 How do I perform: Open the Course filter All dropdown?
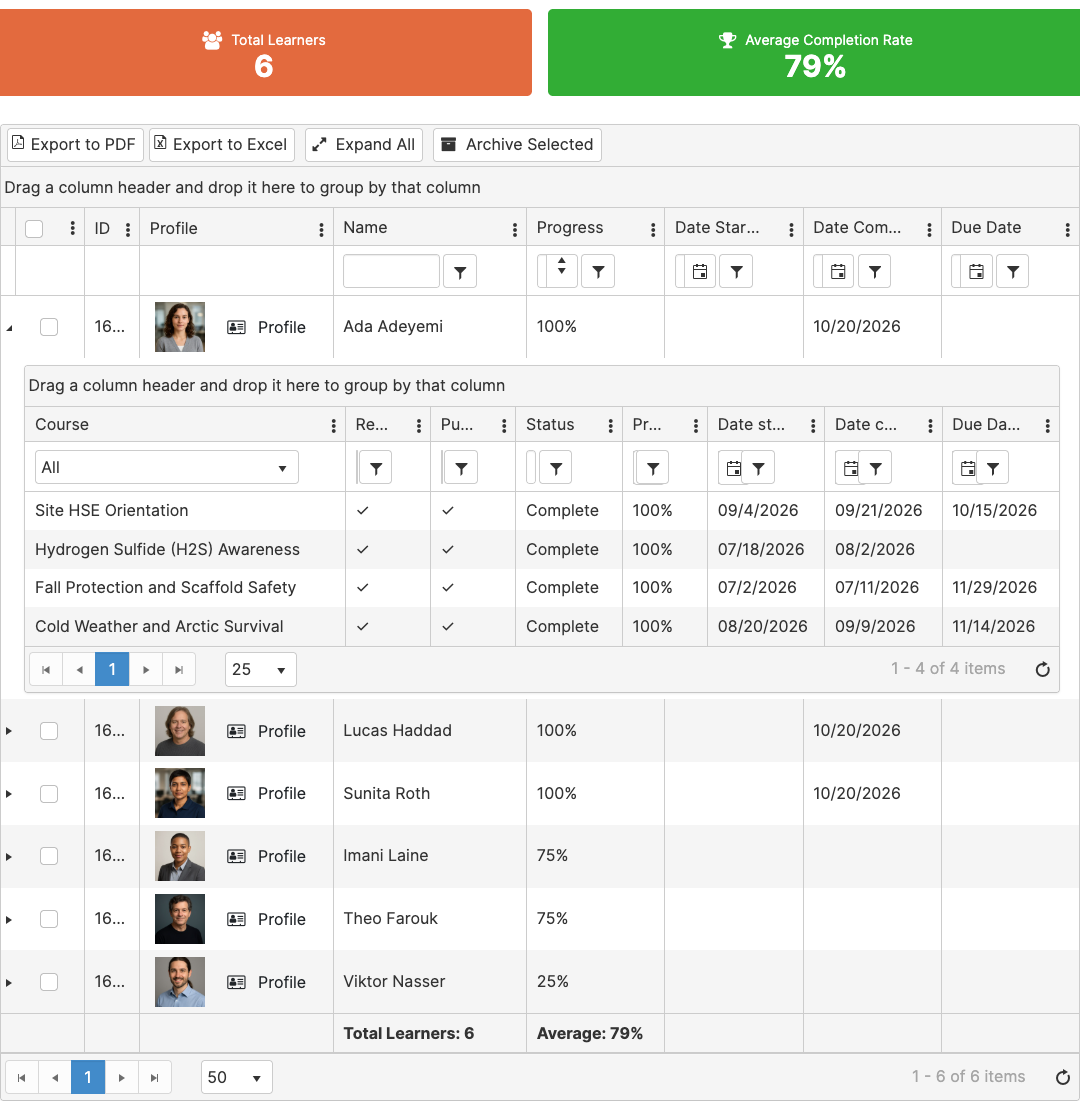(x=166, y=468)
